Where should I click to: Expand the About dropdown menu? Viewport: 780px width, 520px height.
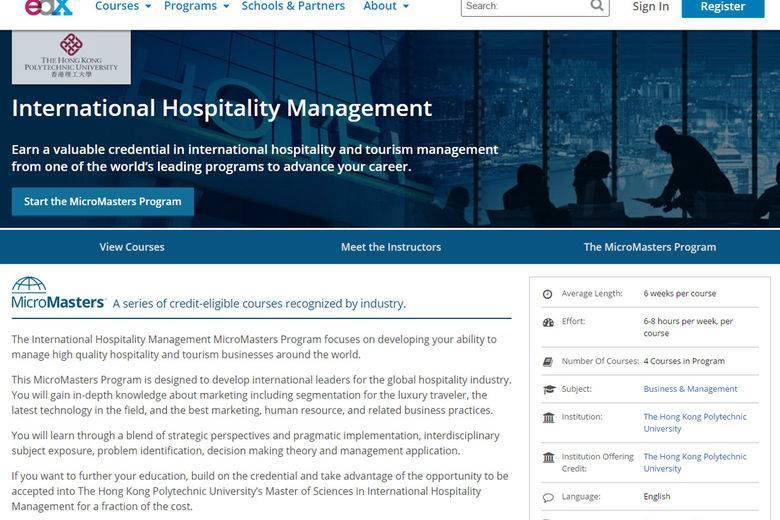click(386, 6)
